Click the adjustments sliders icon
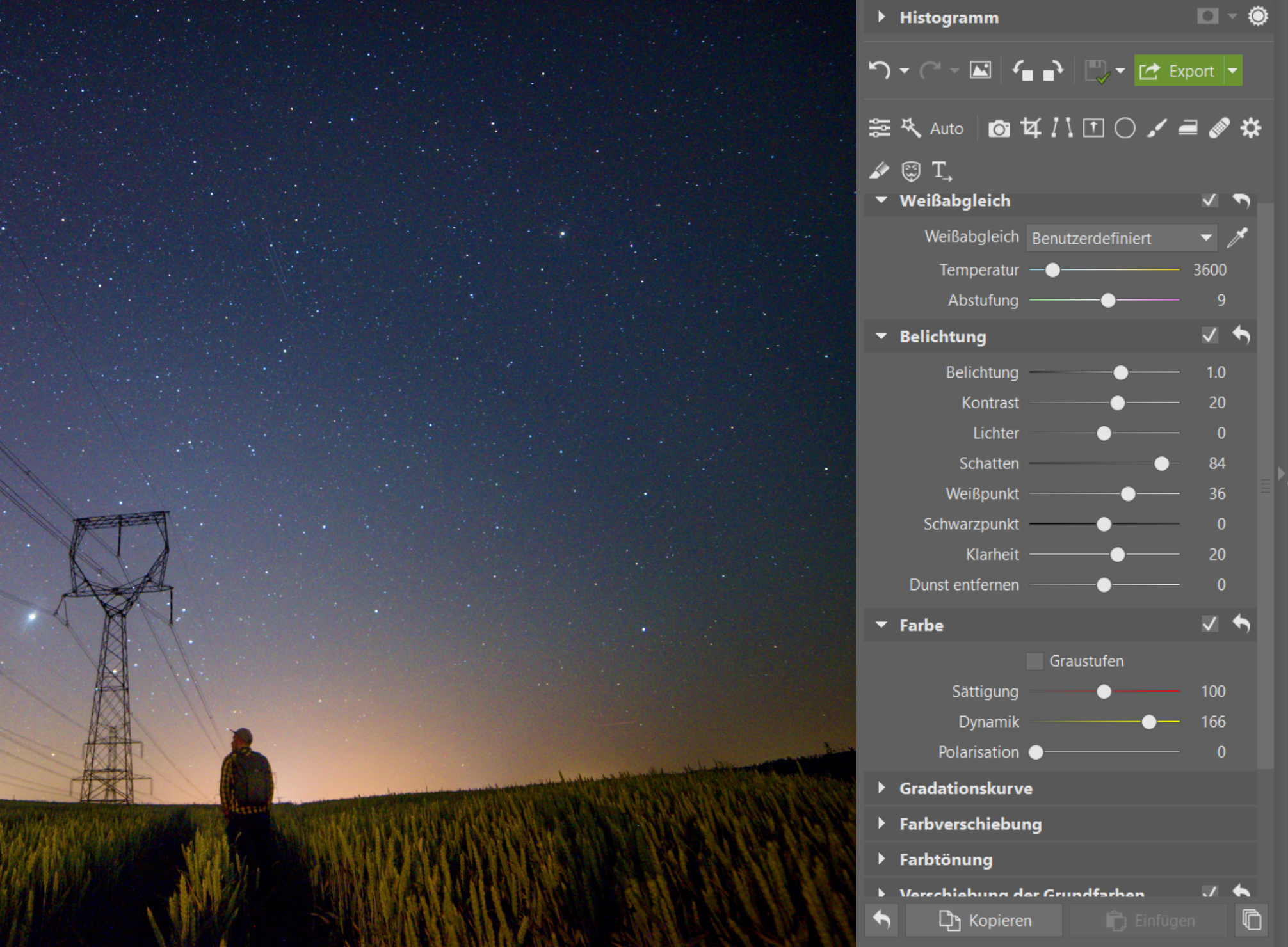 880,128
